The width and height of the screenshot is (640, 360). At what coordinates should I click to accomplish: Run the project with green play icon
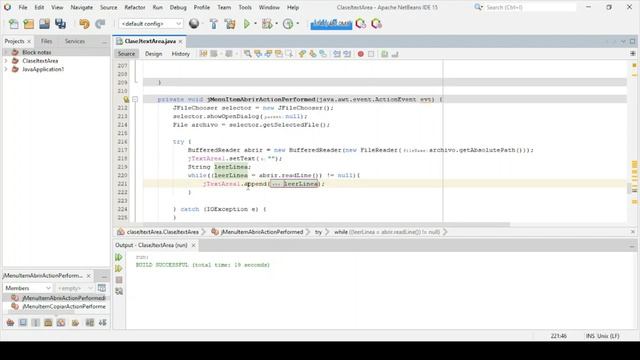click(x=247, y=24)
